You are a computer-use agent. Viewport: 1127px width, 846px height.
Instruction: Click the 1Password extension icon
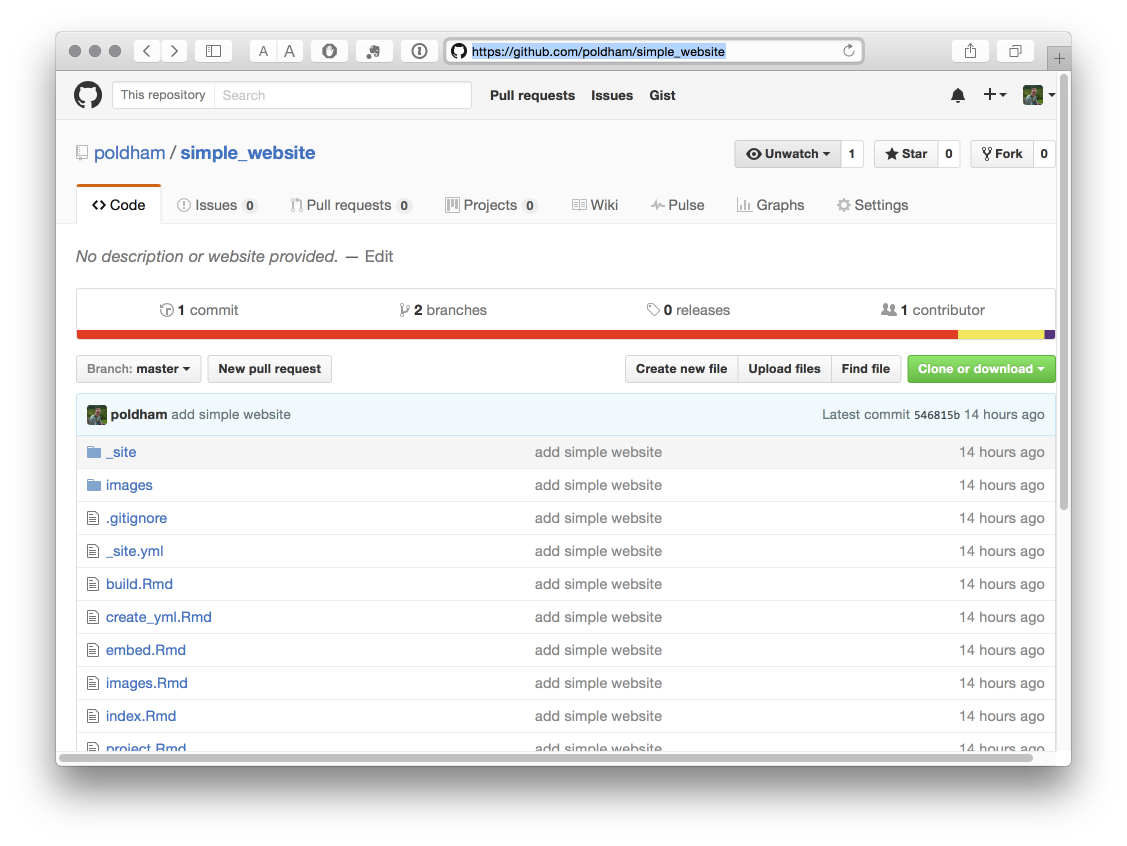(419, 51)
